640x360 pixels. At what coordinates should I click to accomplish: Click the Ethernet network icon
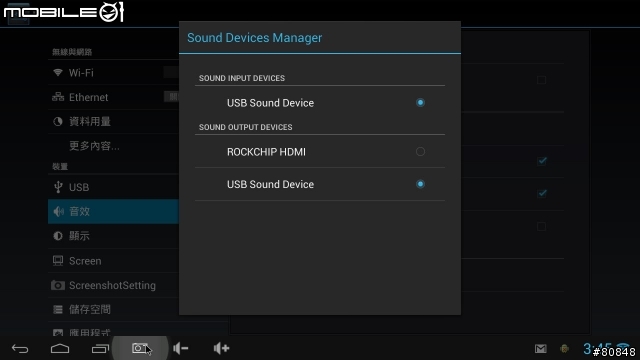tap(58, 97)
